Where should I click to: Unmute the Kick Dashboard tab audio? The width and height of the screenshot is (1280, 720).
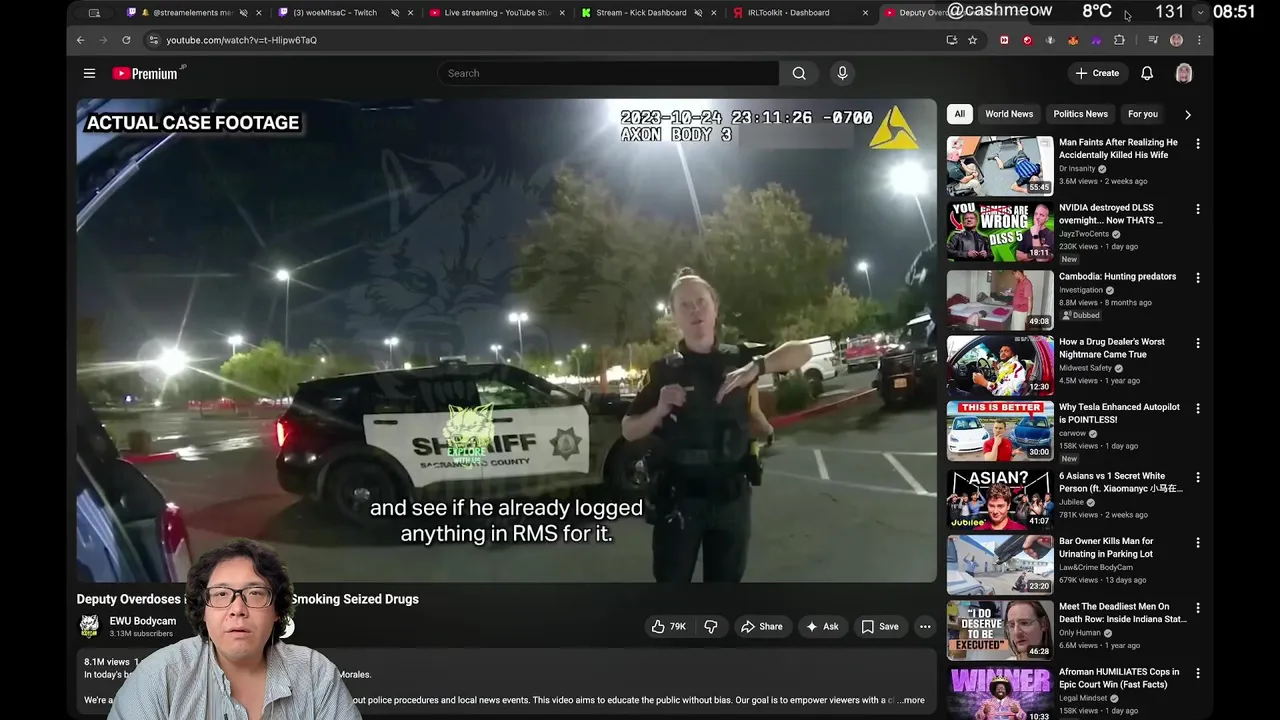pos(698,13)
